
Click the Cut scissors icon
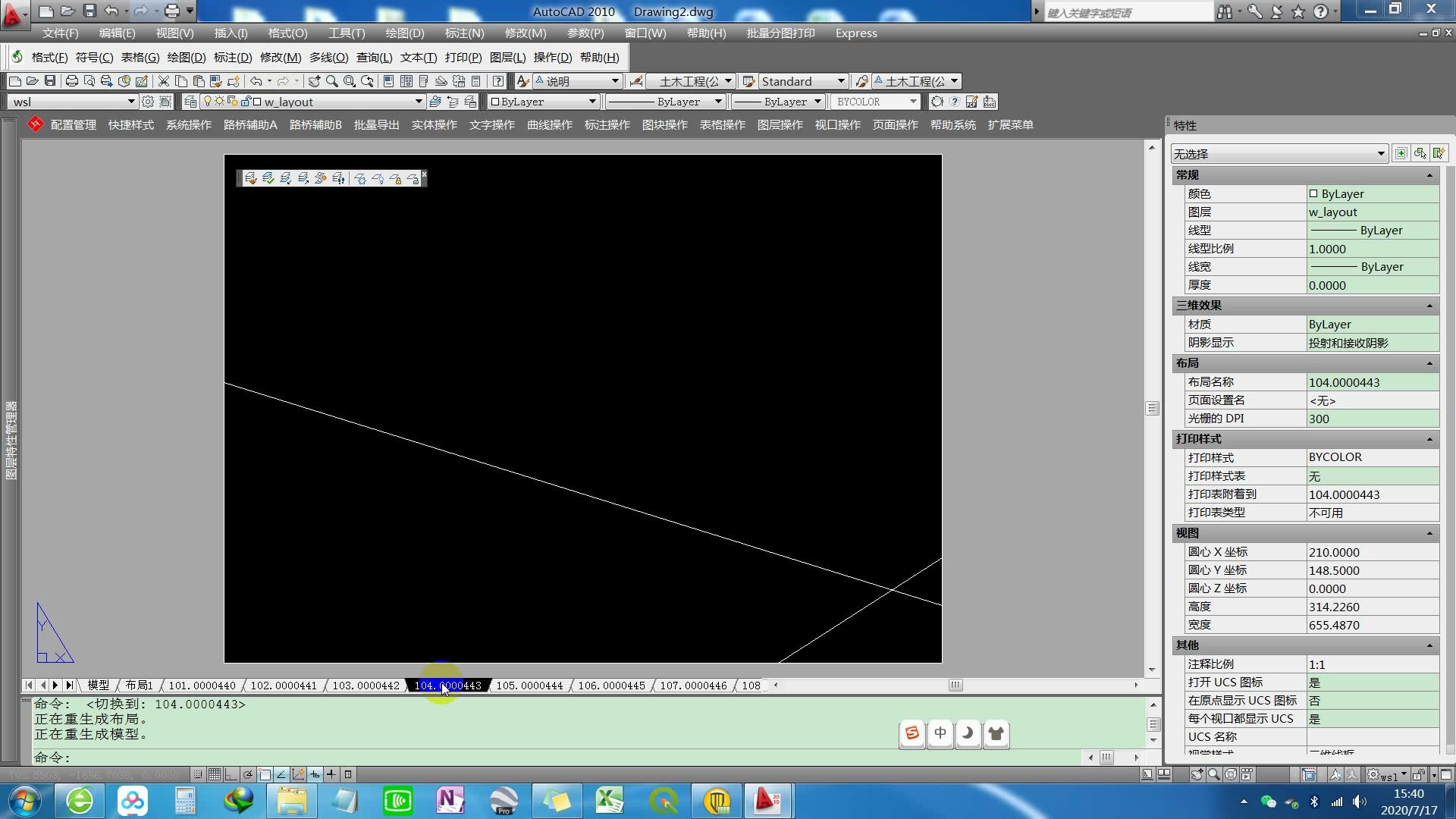pyautogui.click(x=163, y=81)
